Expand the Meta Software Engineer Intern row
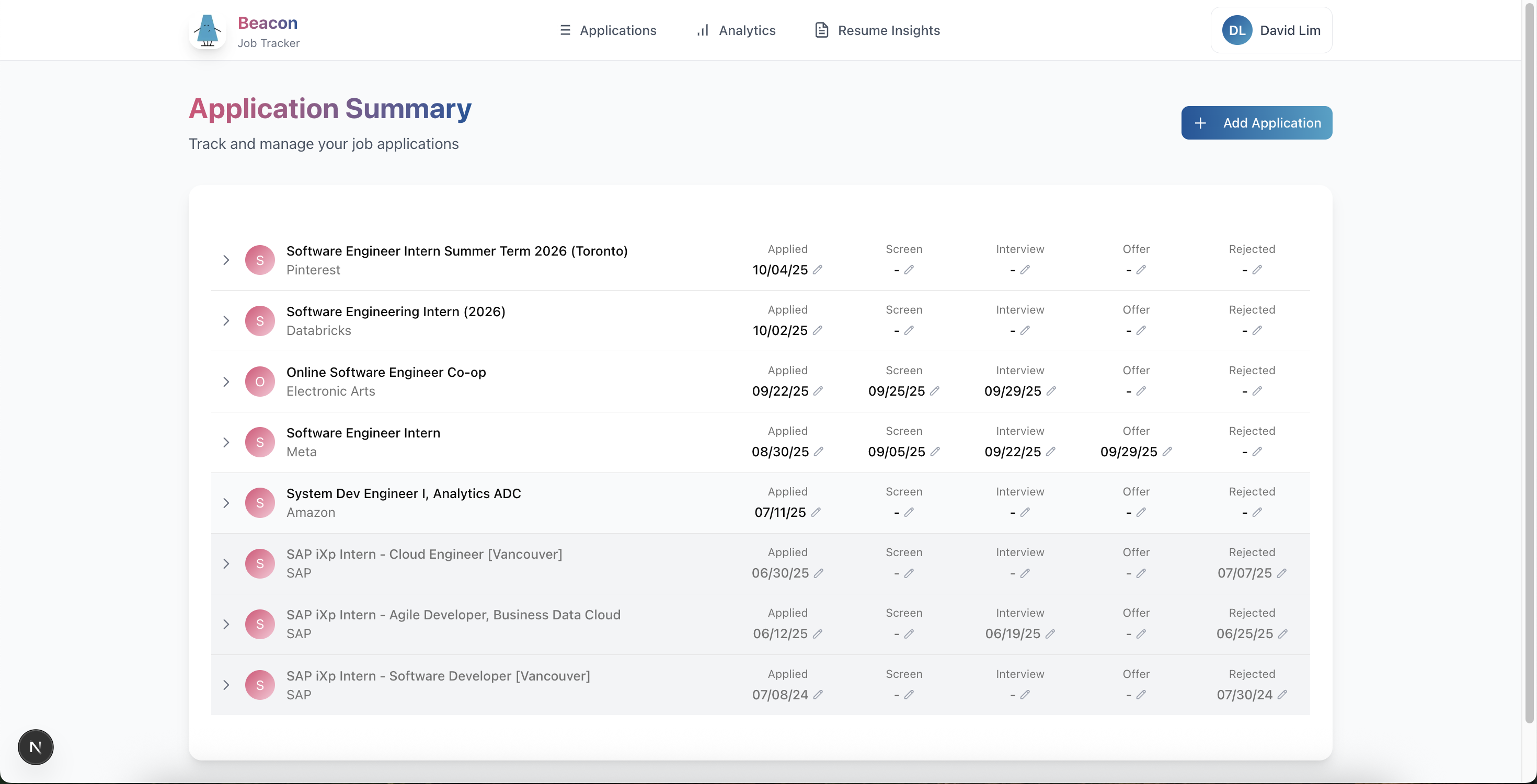1537x784 pixels. click(x=226, y=442)
